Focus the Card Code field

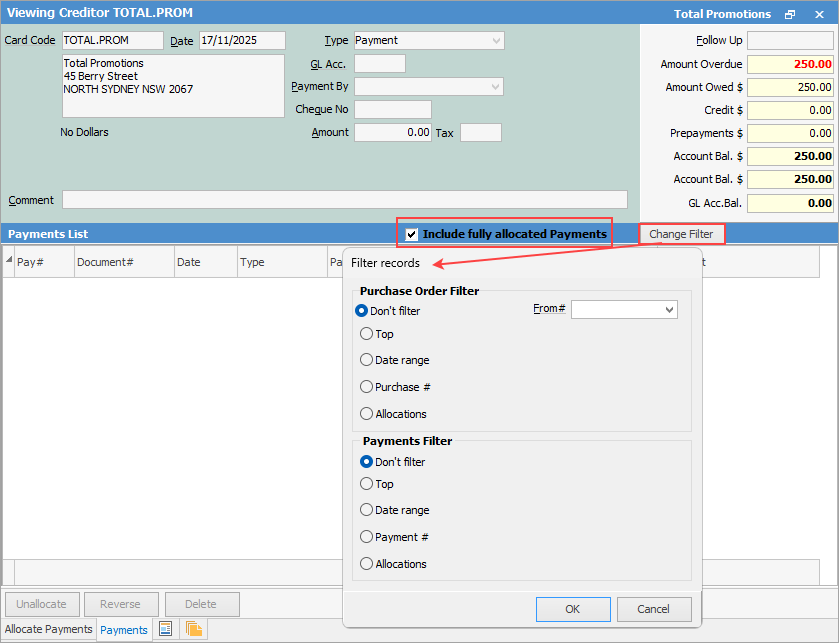[113, 41]
